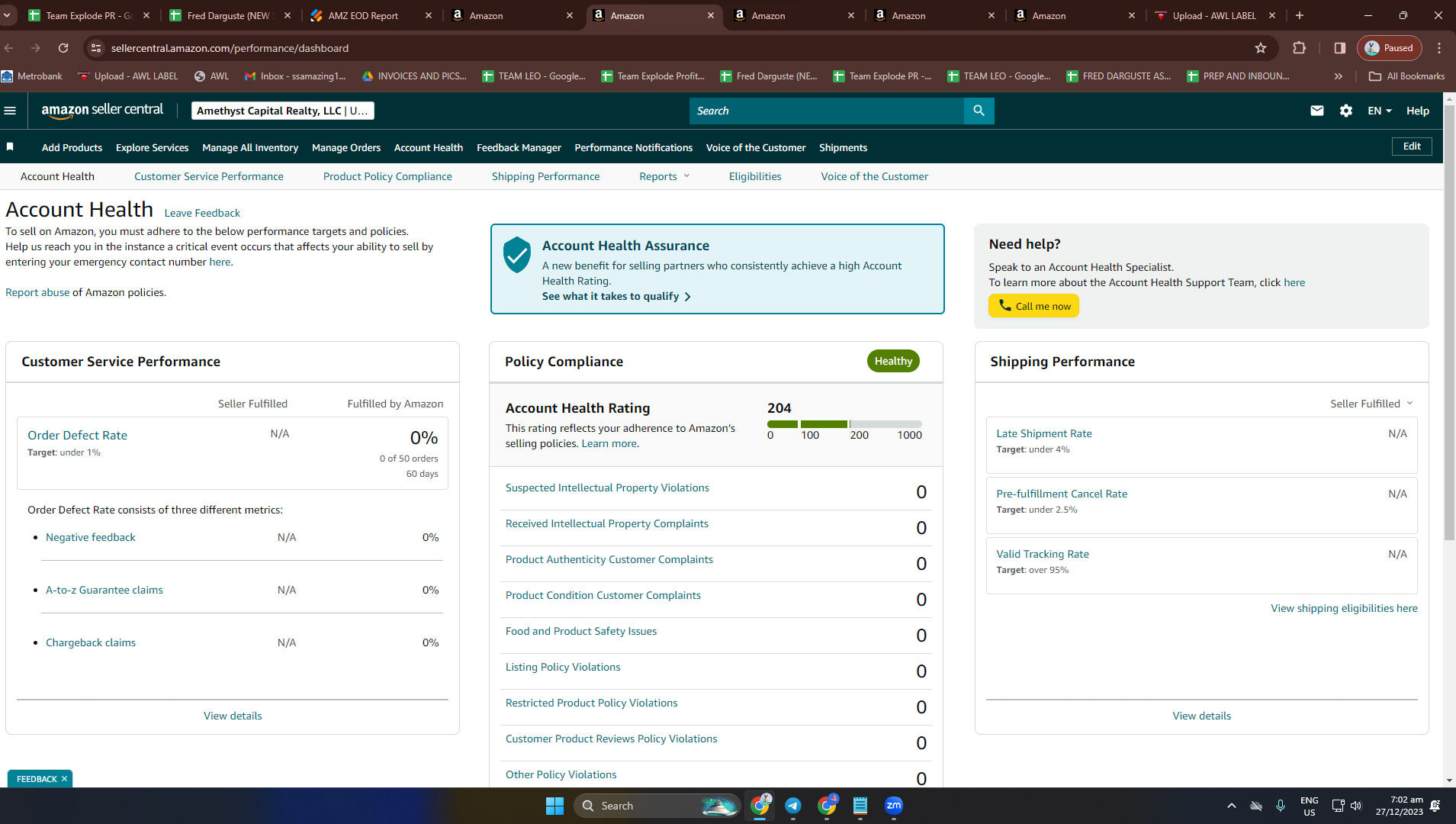The width and height of the screenshot is (1456, 824).
Task: Select Feedback Manager in nav bar
Action: point(519,147)
